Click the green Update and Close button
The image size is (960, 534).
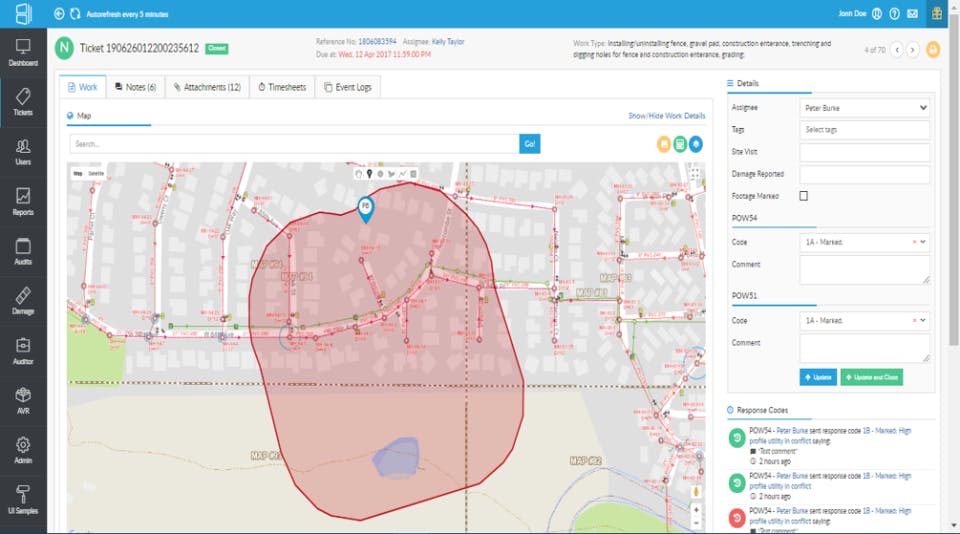click(872, 377)
